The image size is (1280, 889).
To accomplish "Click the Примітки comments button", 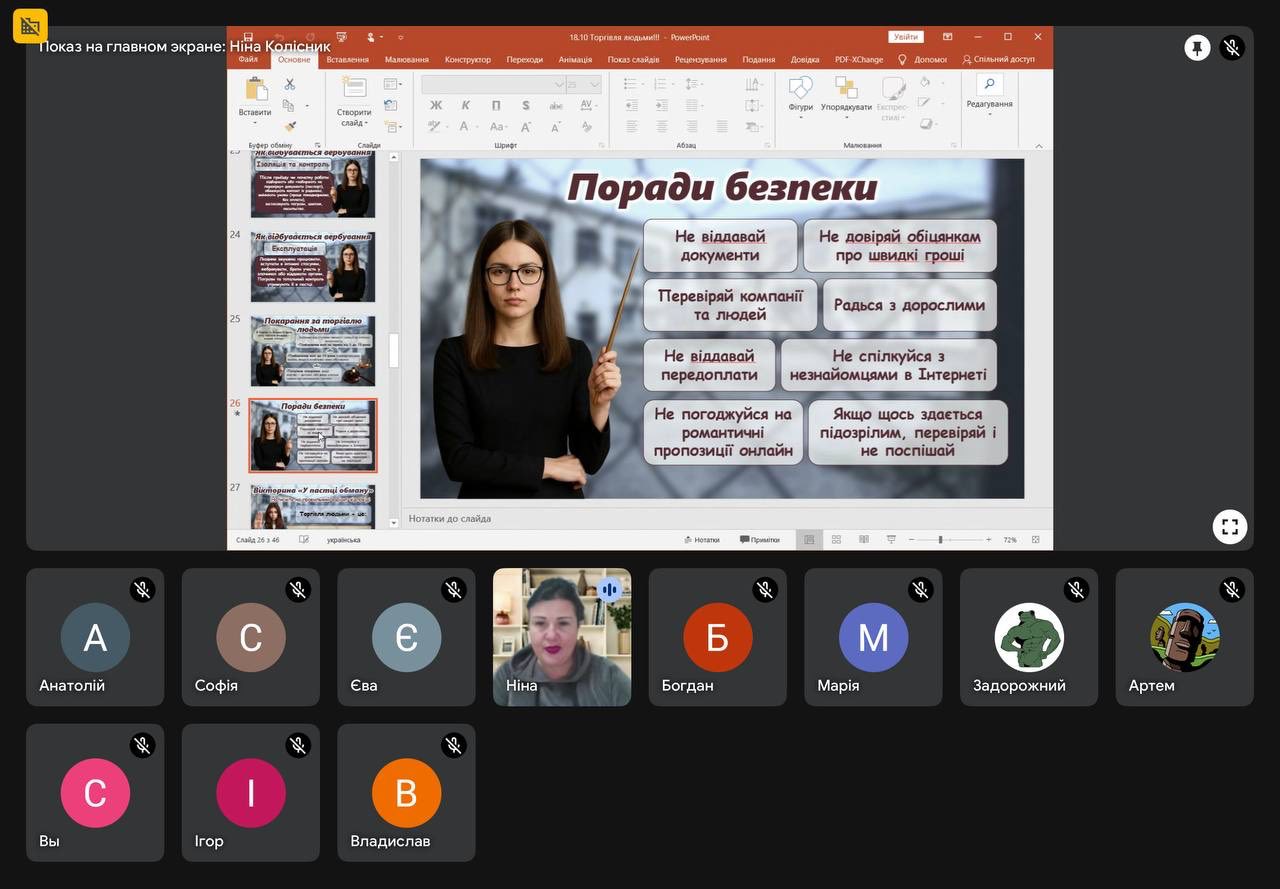I will coord(760,540).
